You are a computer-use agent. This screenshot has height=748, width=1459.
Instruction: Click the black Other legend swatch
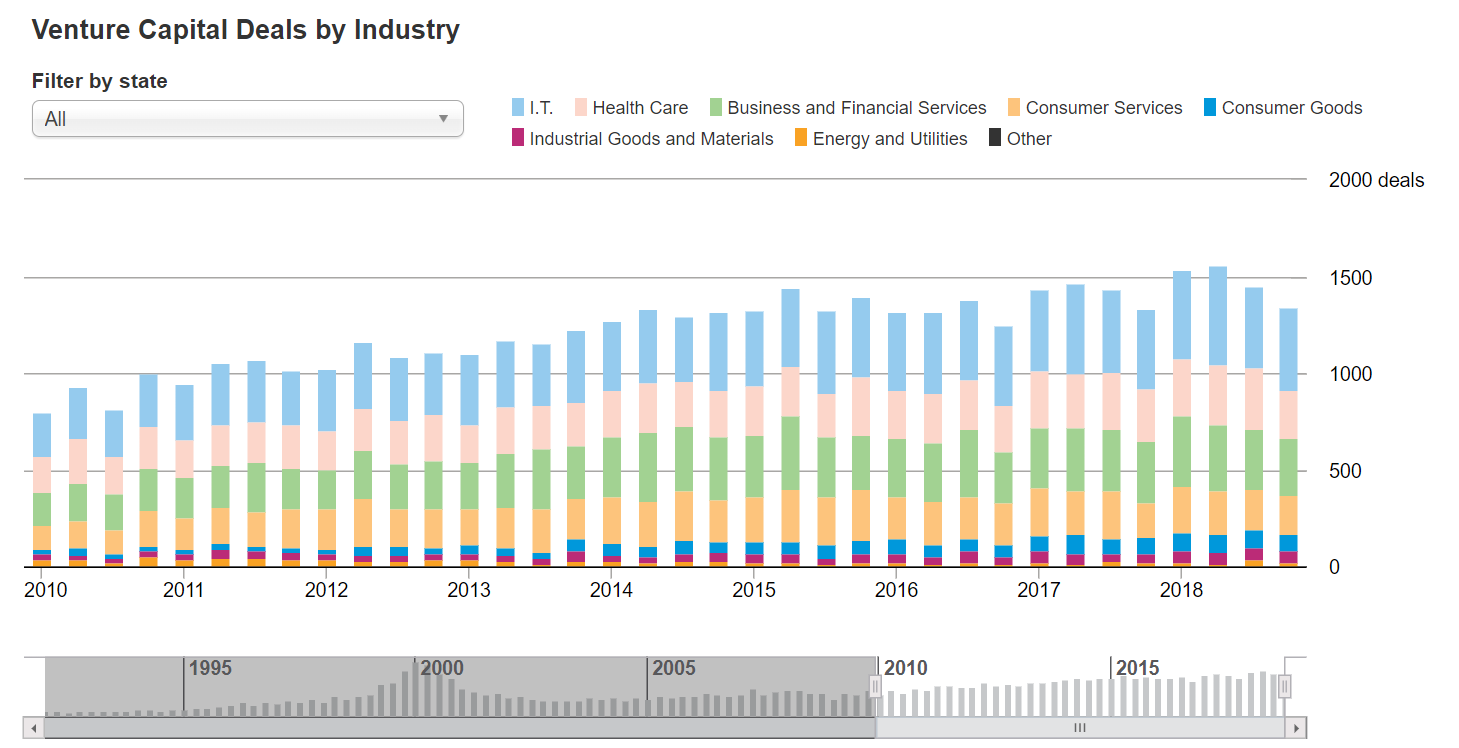(x=995, y=139)
